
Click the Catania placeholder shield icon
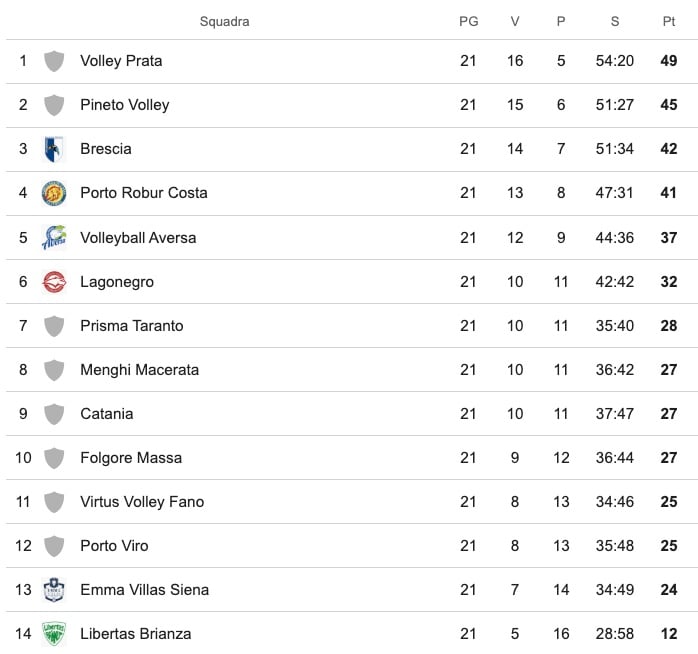tap(54, 414)
